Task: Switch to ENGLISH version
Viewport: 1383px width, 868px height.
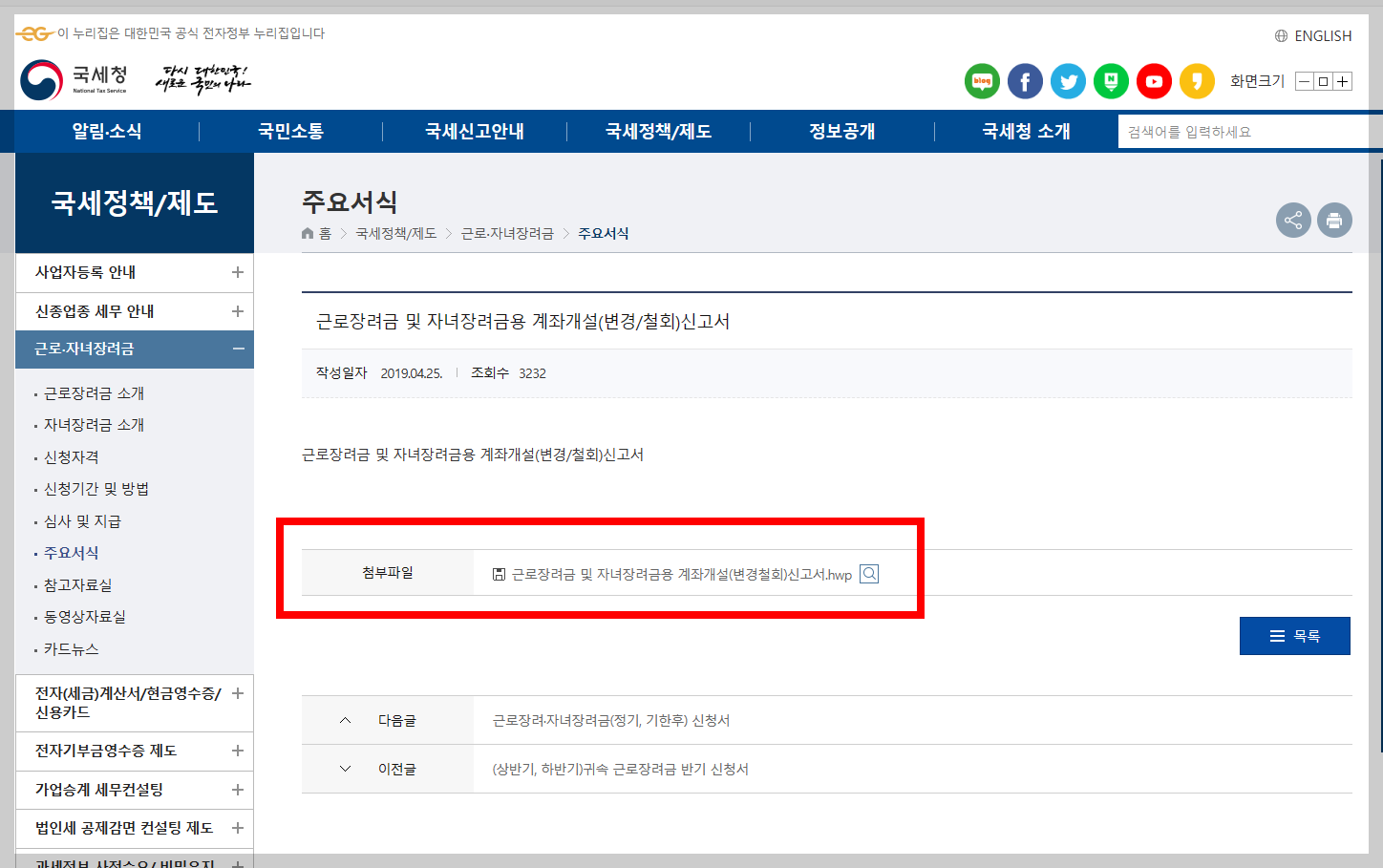Action: point(1323,35)
